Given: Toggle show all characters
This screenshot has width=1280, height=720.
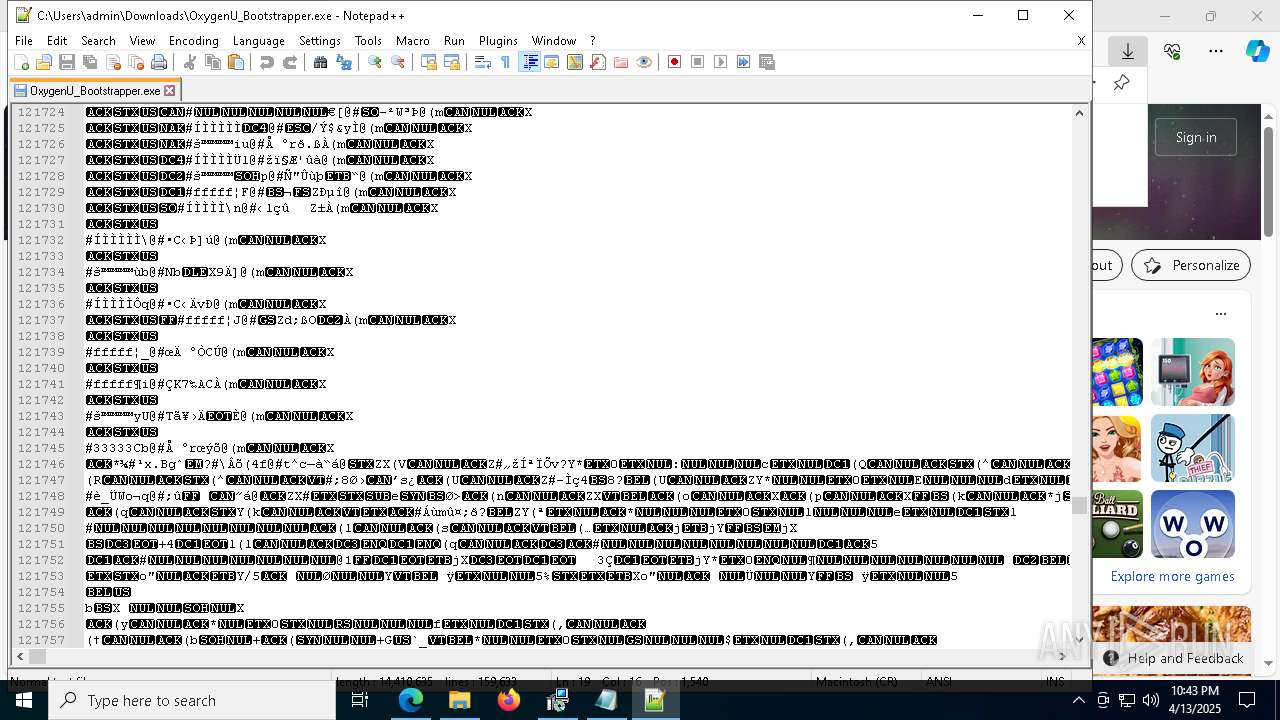Looking at the screenshot, I should click(x=506, y=62).
